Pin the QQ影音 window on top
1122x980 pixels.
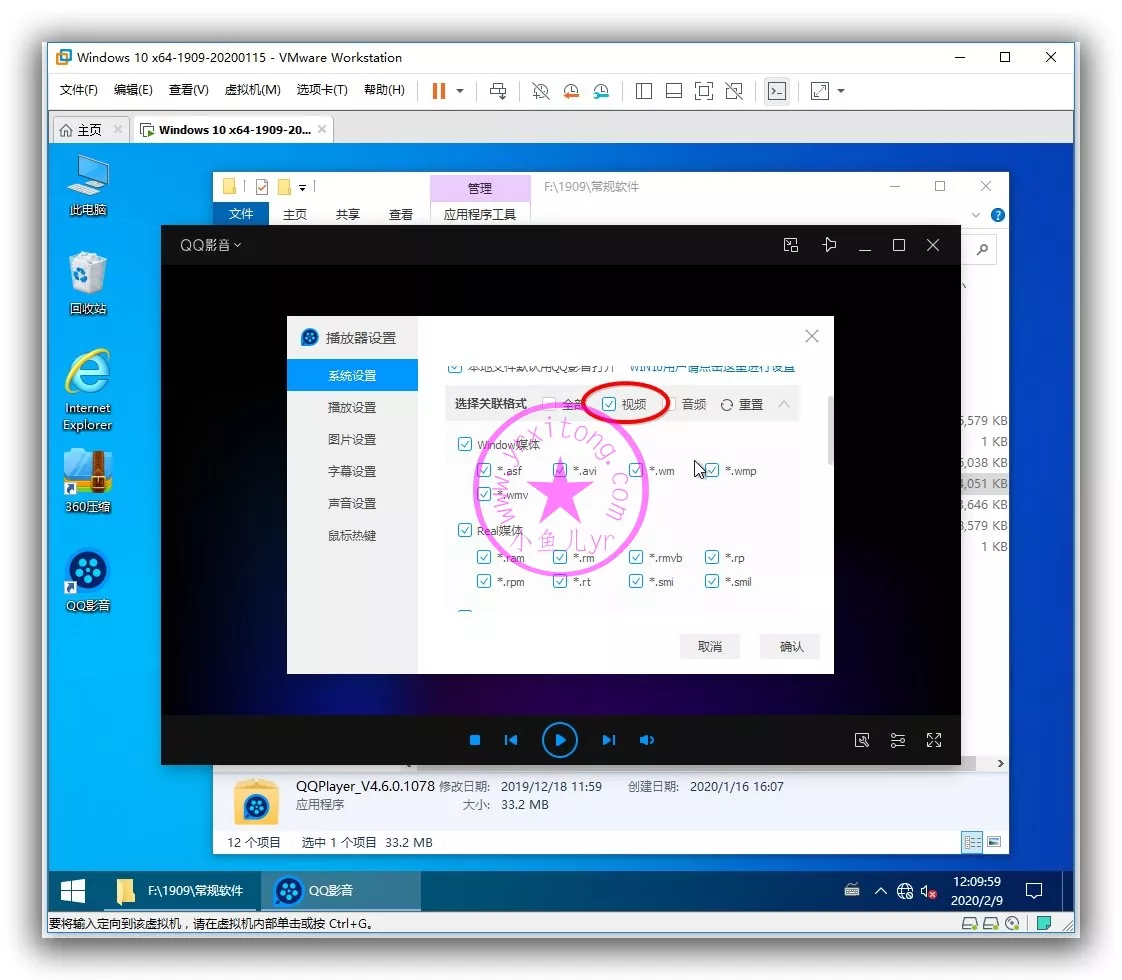pos(829,245)
